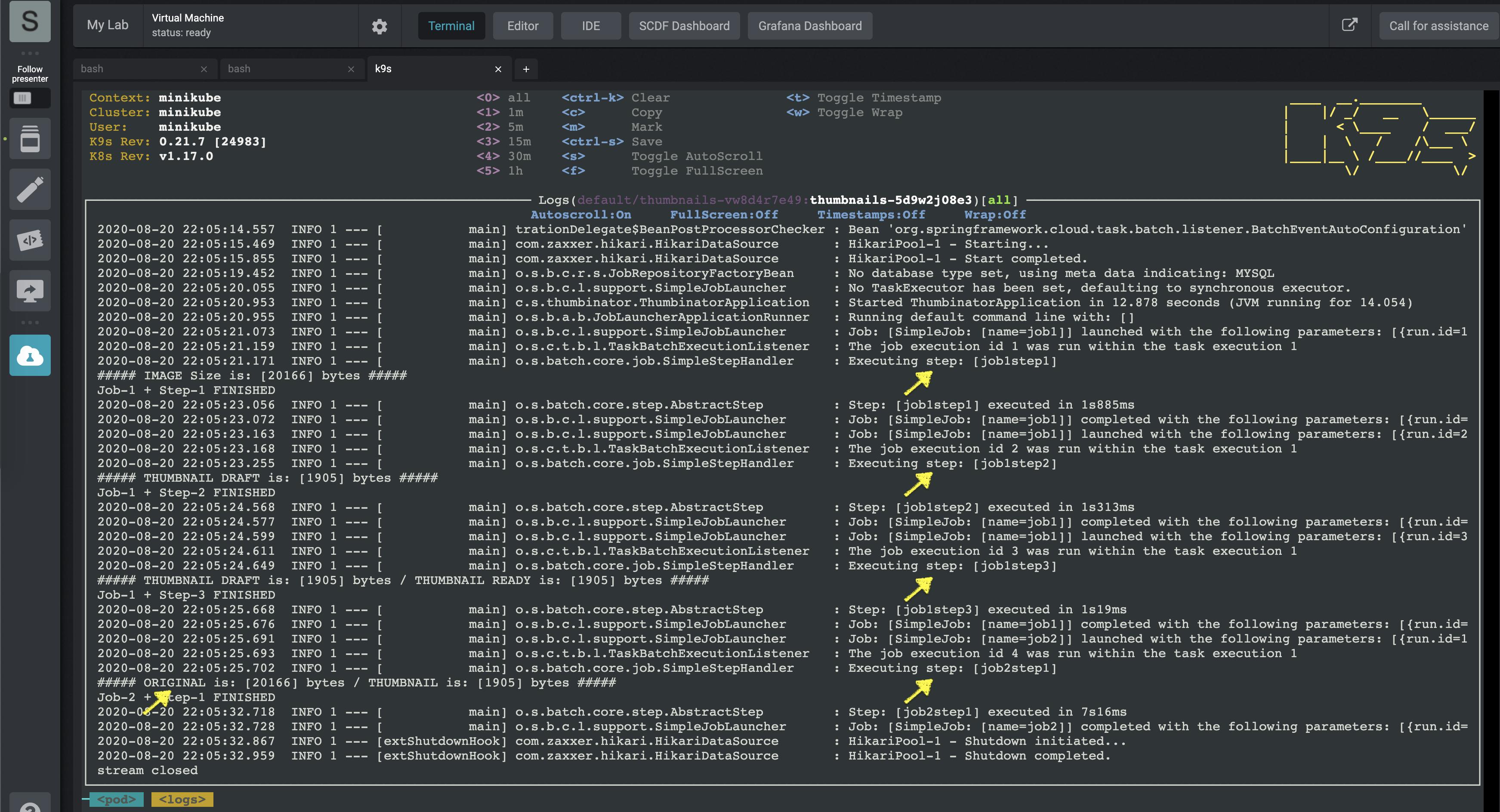Select the active Terminal tab
1500x812 pixels.
(451, 26)
